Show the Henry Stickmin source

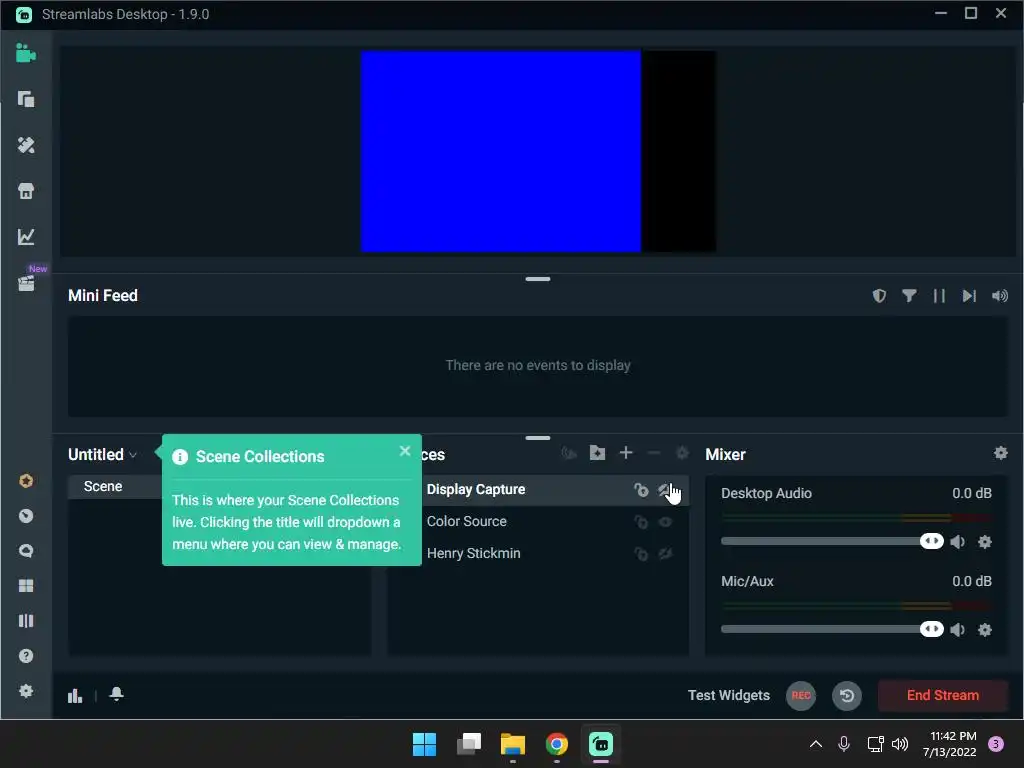(x=665, y=554)
